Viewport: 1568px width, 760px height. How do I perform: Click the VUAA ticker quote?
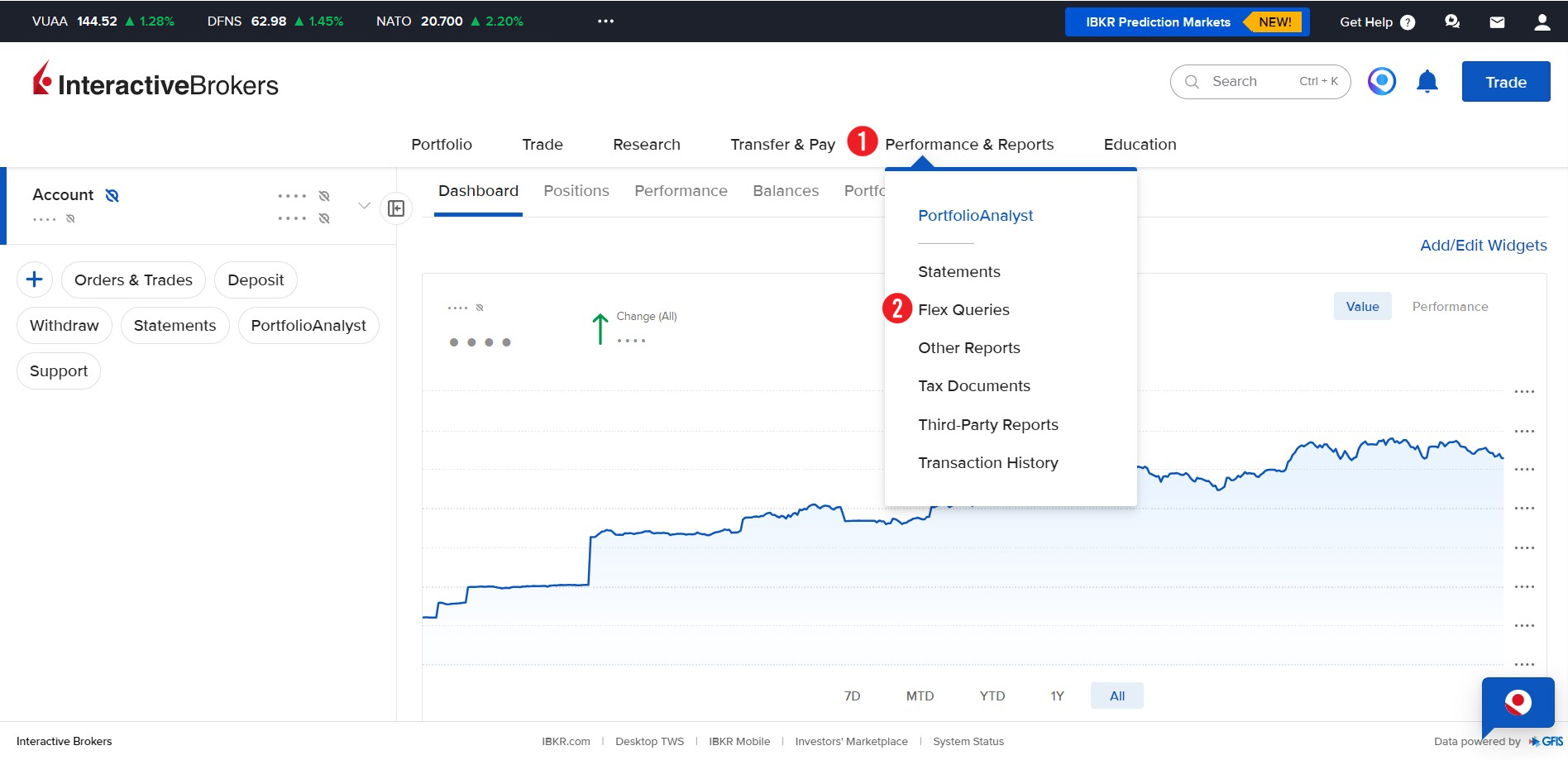coord(103,22)
